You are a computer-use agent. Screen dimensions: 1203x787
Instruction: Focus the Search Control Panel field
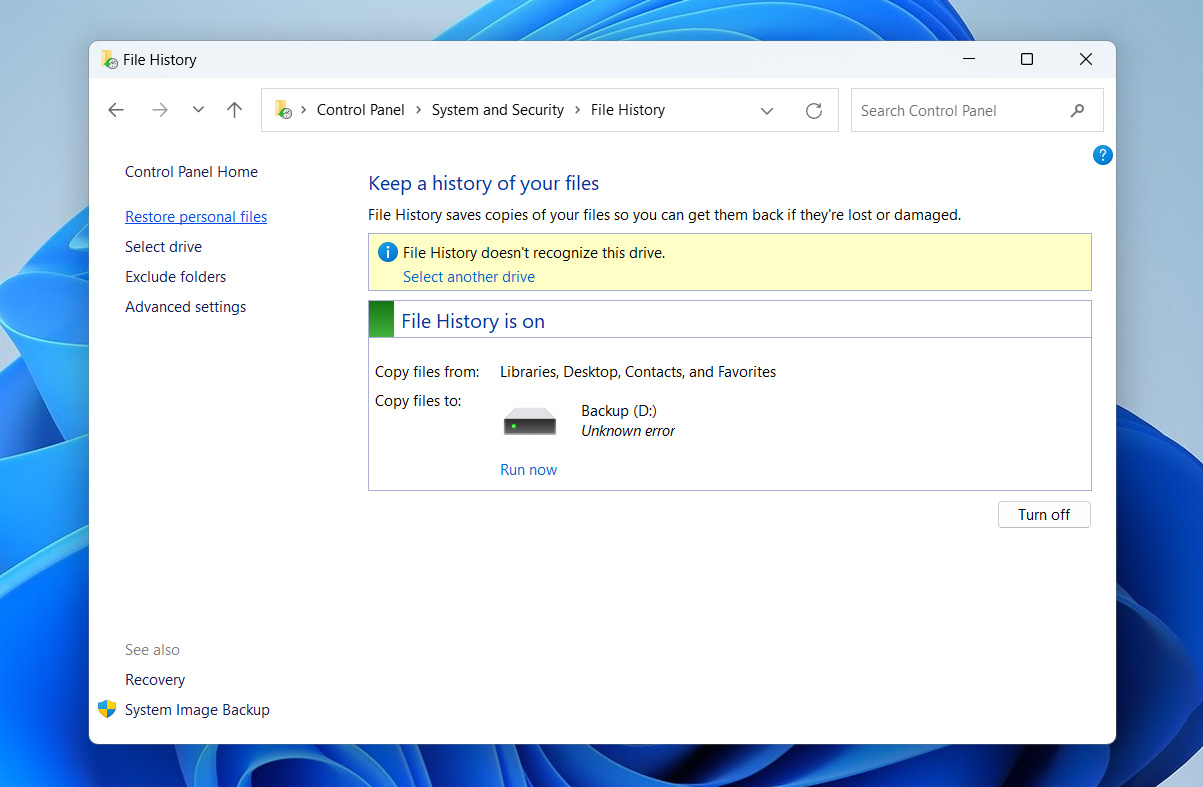[977, 110]
